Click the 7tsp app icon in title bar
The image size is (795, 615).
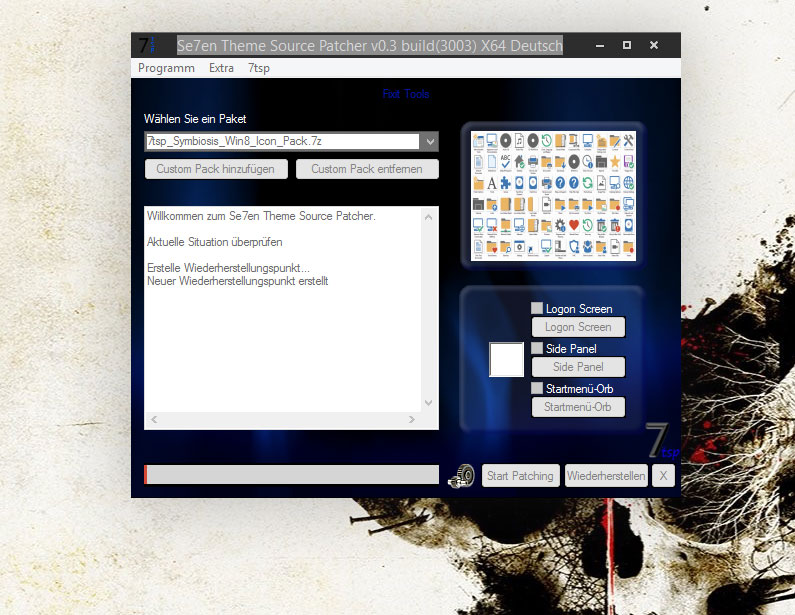coord(147,45)
